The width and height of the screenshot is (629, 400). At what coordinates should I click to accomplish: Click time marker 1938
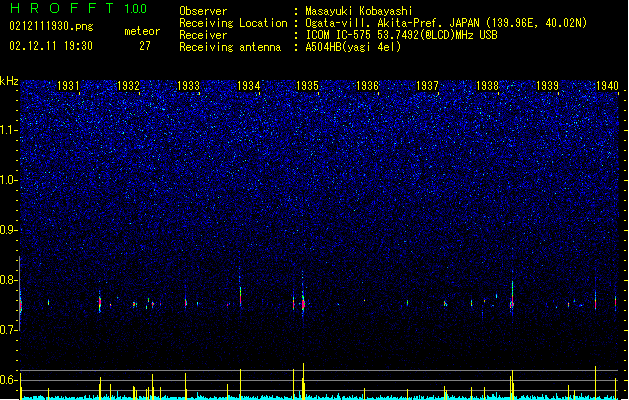click(x=487, y=85)
